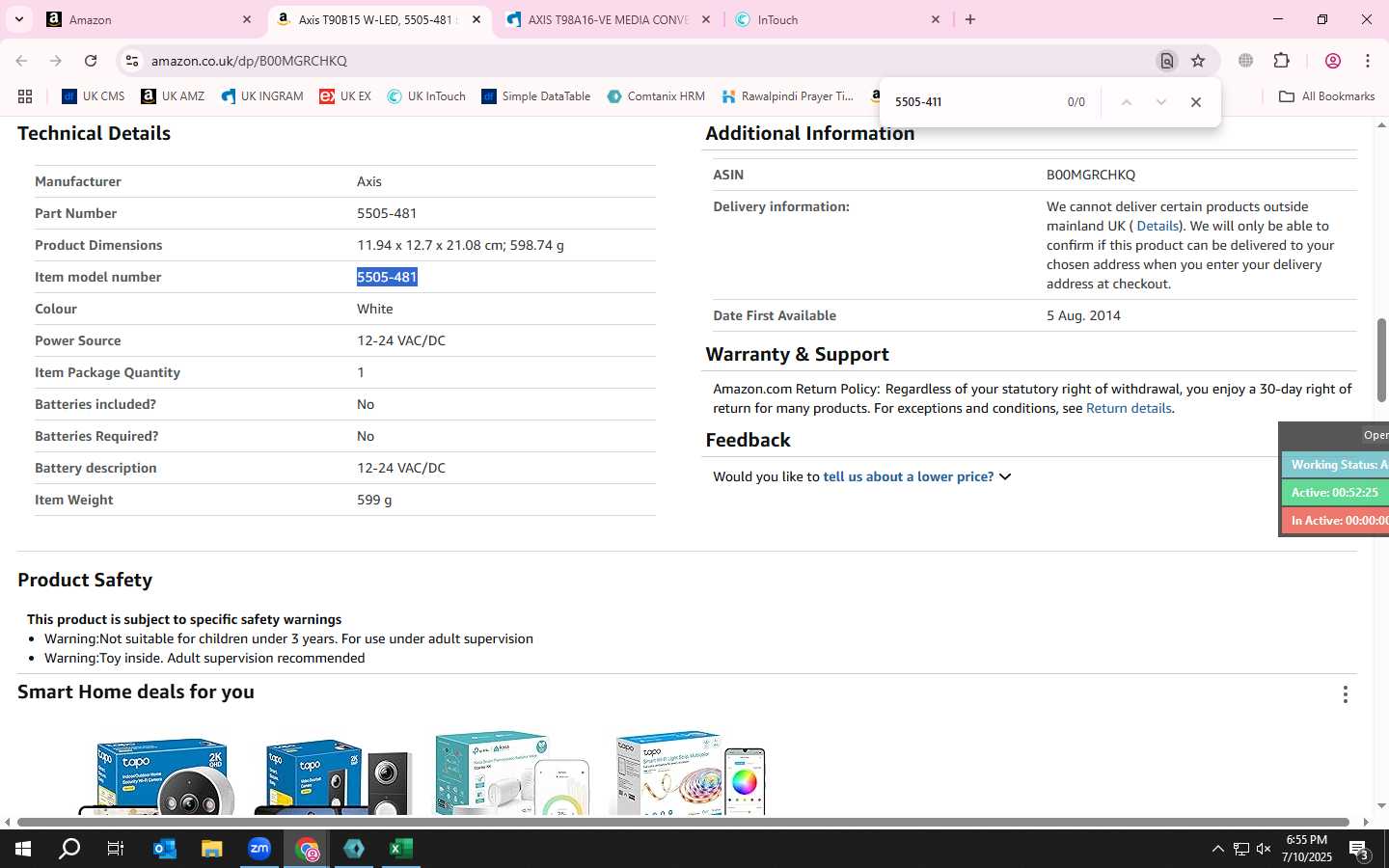Open UK InTouch bookmark
1389x868 pixels.
[x=426, y=96]
